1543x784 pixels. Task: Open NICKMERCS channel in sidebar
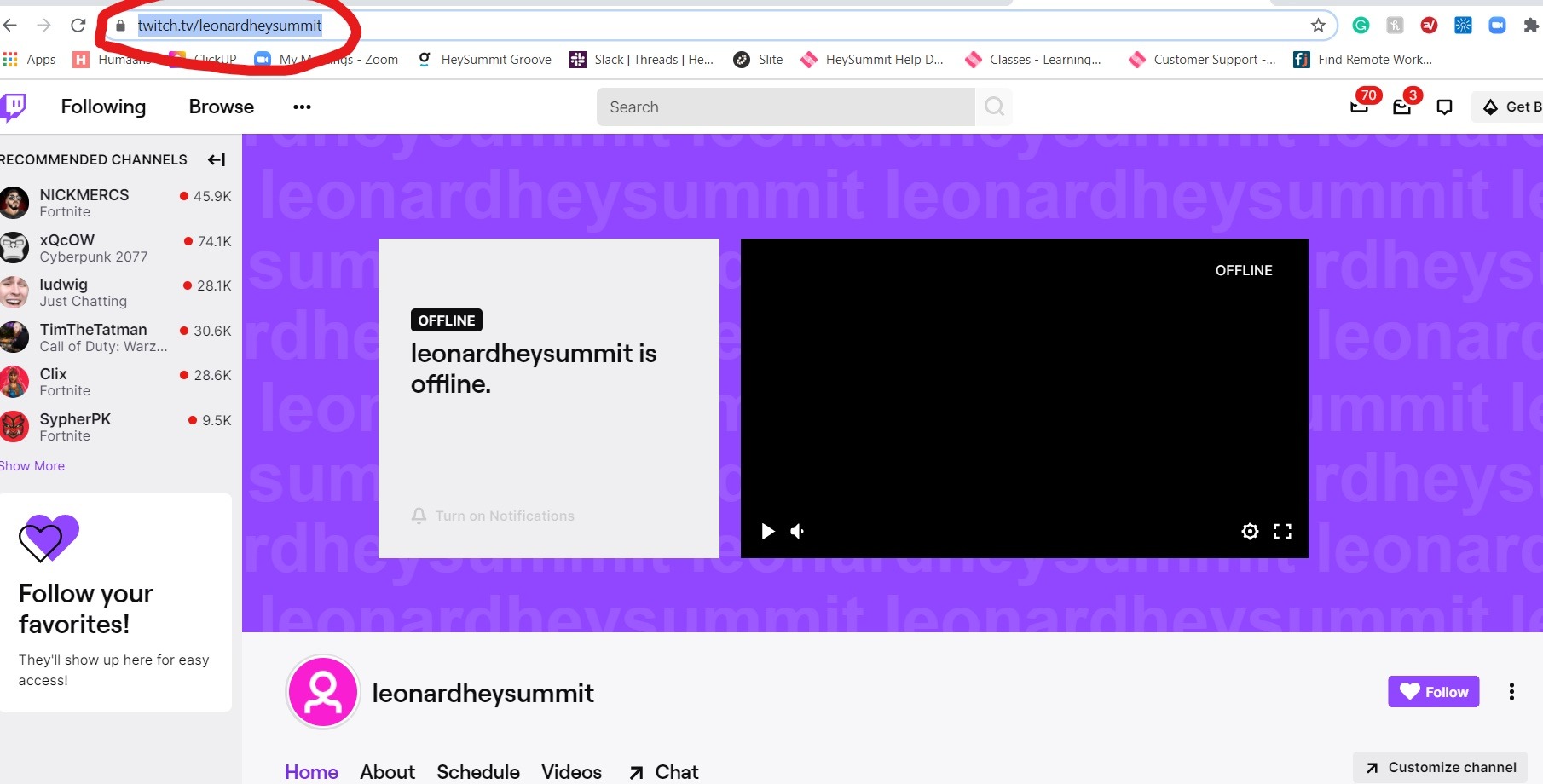coord(116,203)
